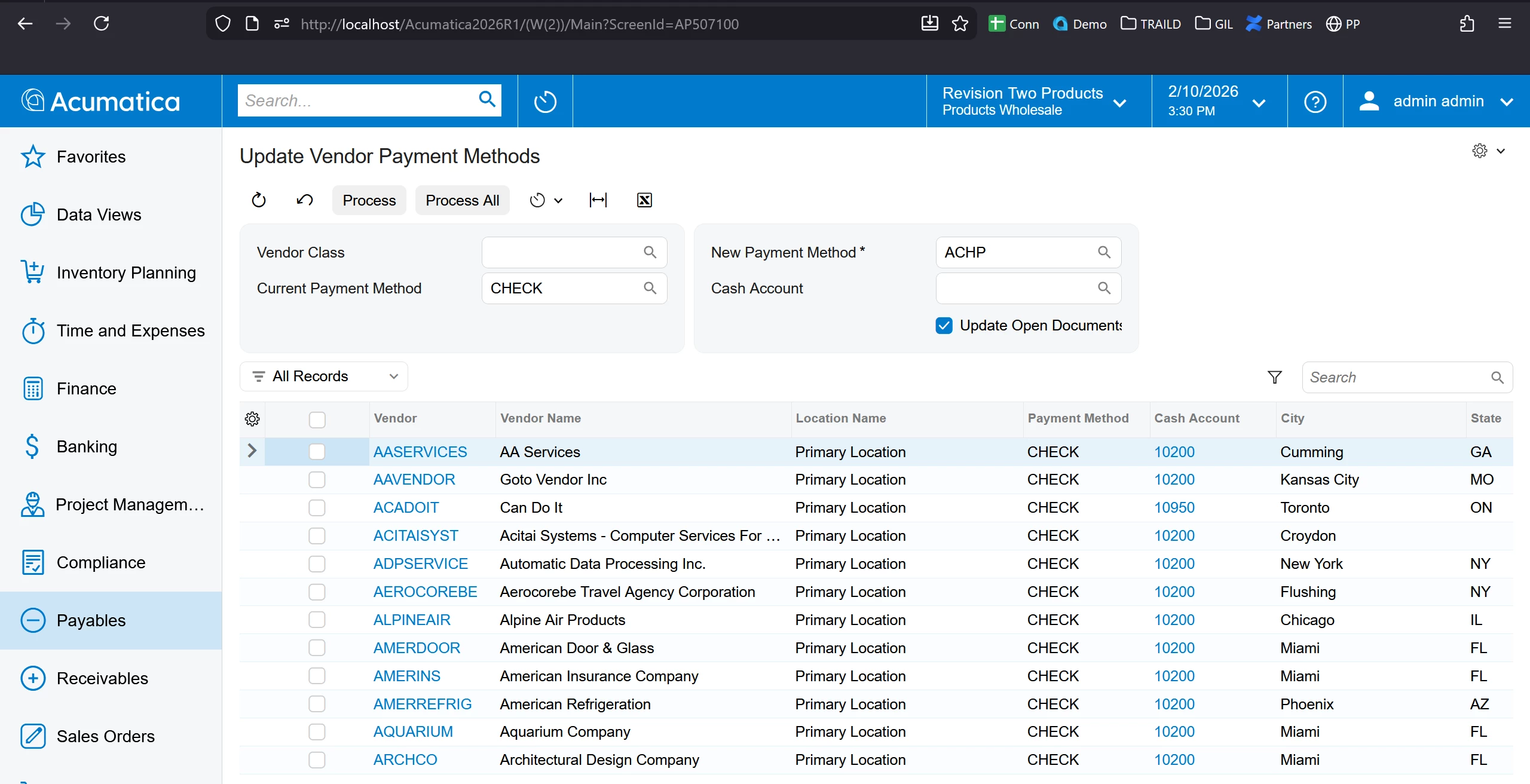The width and height of the screenshot is (1530, 784).
Task: Click the Help question mark icon
Action: point(1315,102)
